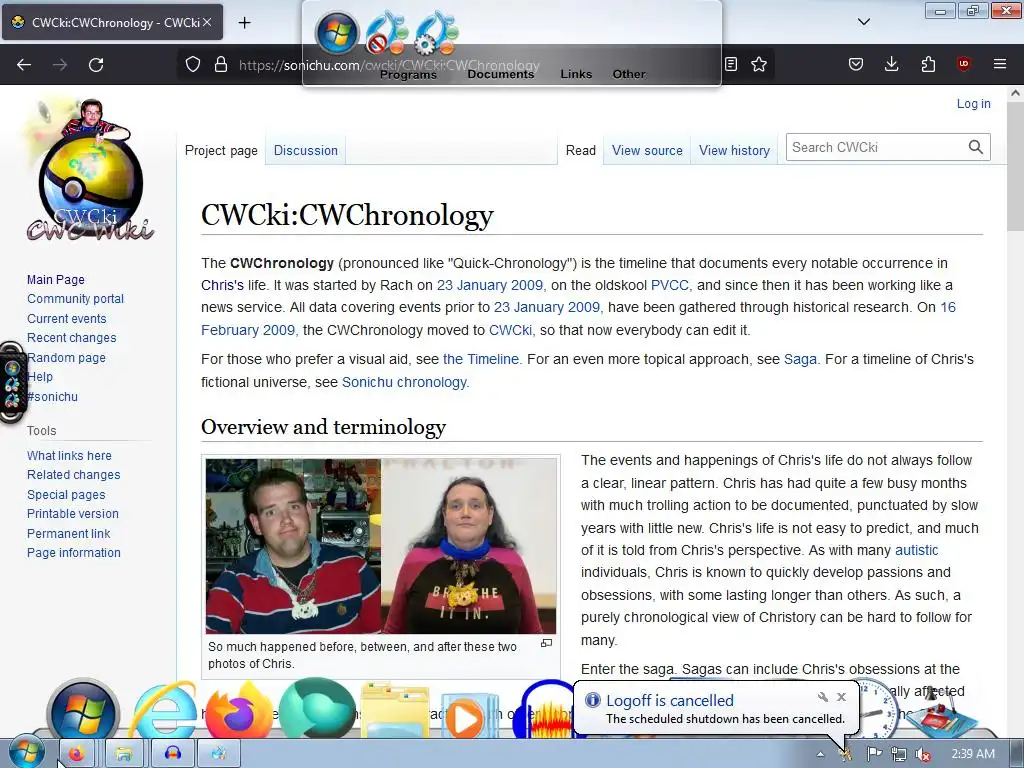Expand the list all tabs chevron
1024x768 pixels.
pyautogui.click(x=864, y=22)
